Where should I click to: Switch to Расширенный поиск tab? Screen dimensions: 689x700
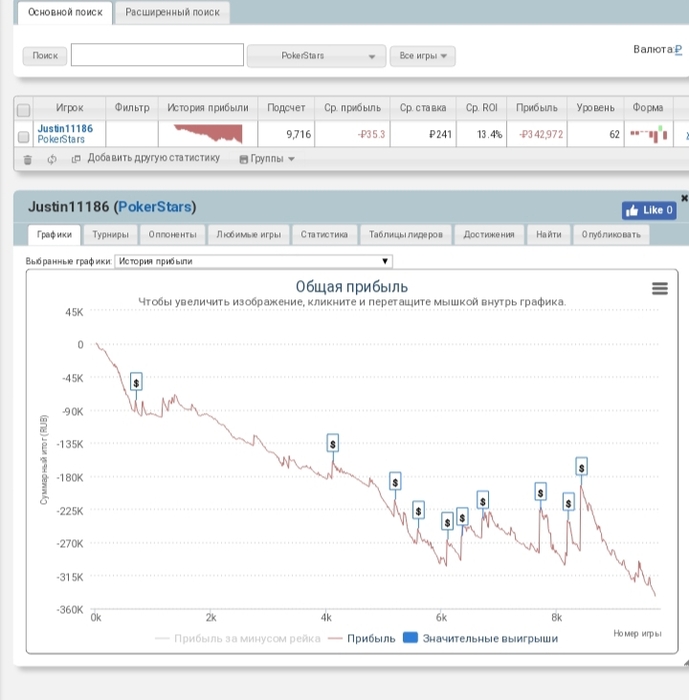point(172,12)
